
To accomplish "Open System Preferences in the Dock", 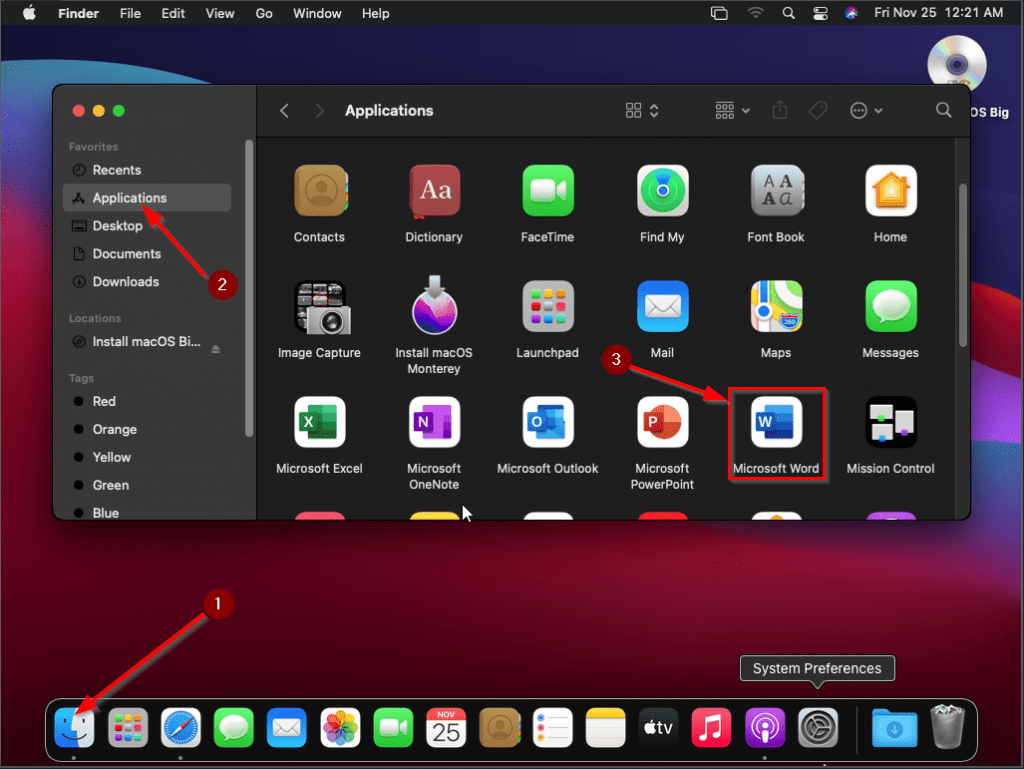I will 818,727.
